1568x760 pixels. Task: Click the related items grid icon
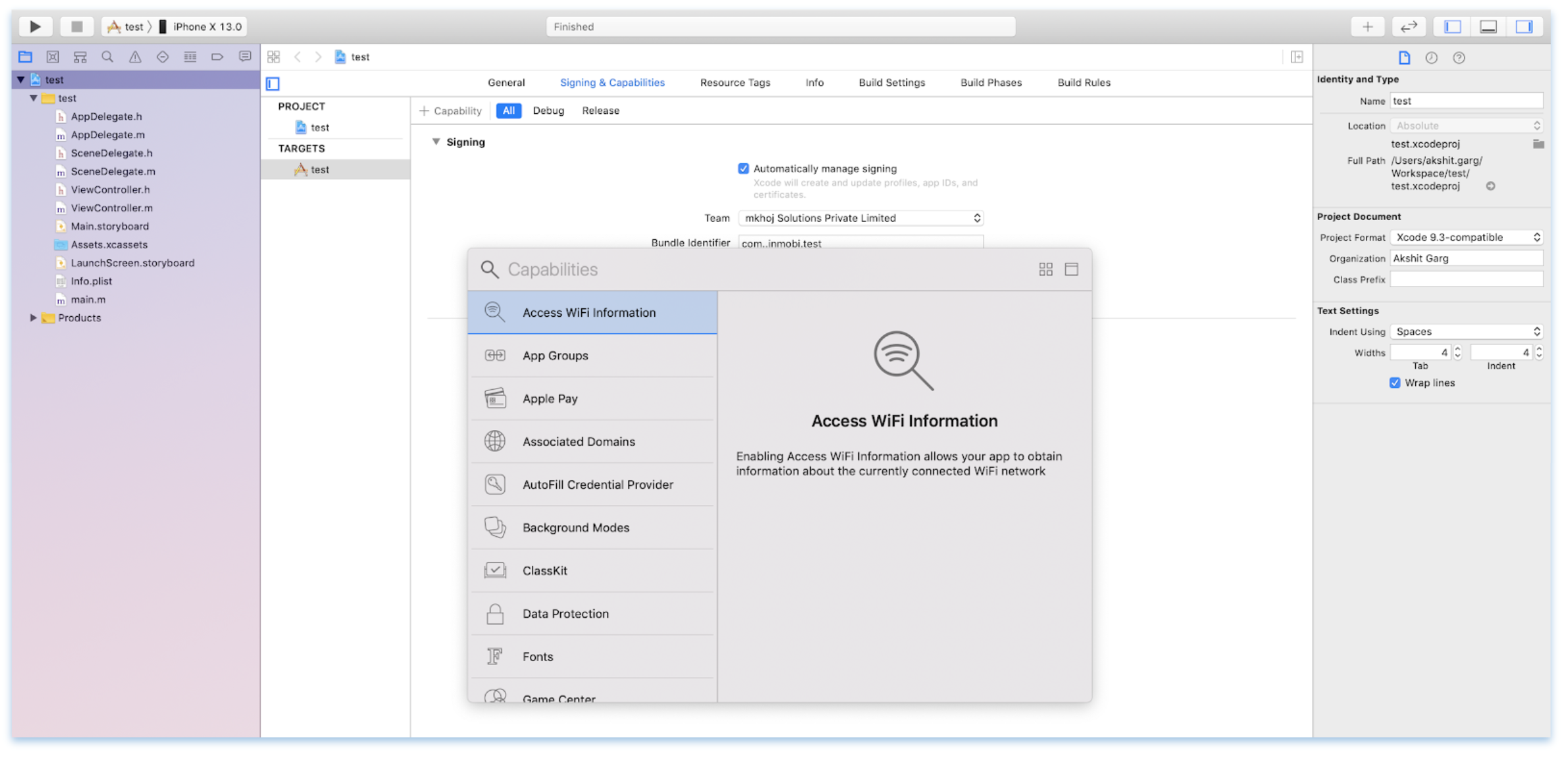tap(274, 57)
